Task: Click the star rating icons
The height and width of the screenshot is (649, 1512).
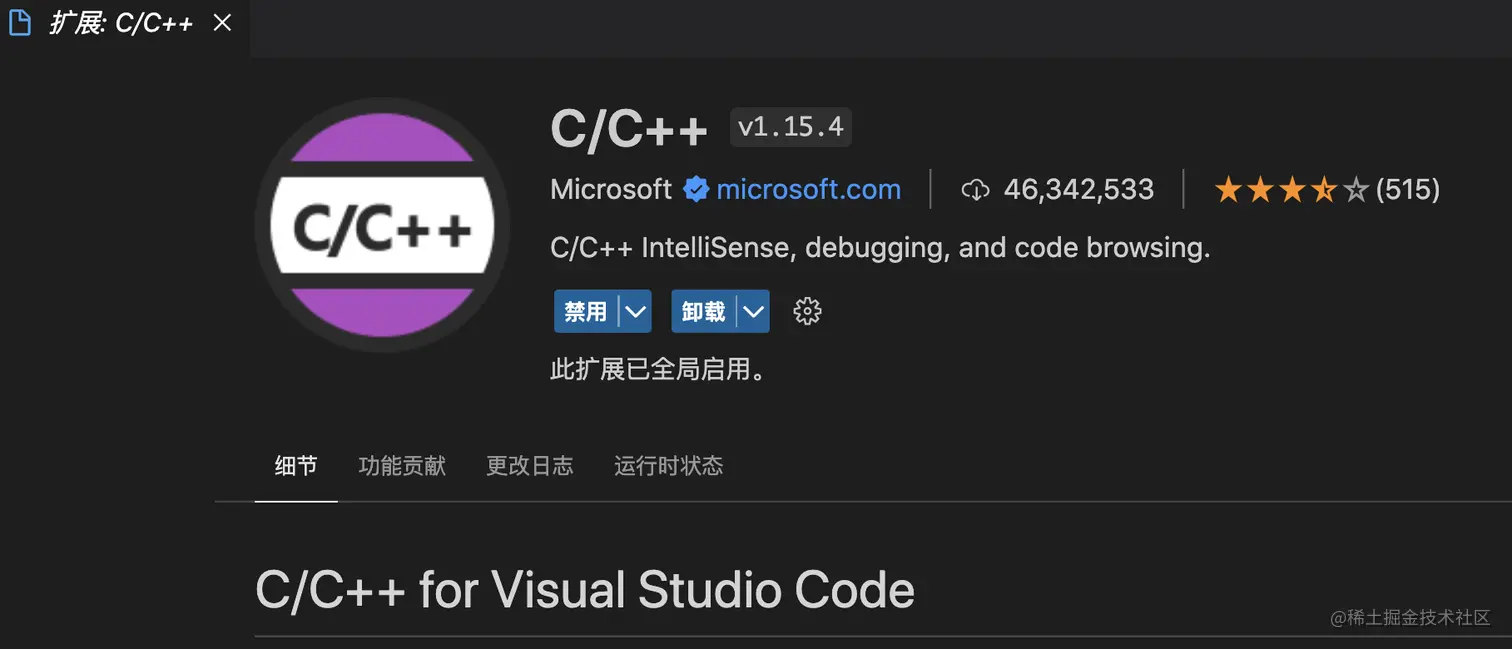Action: pyautogui.click(x=1291, y=189)
